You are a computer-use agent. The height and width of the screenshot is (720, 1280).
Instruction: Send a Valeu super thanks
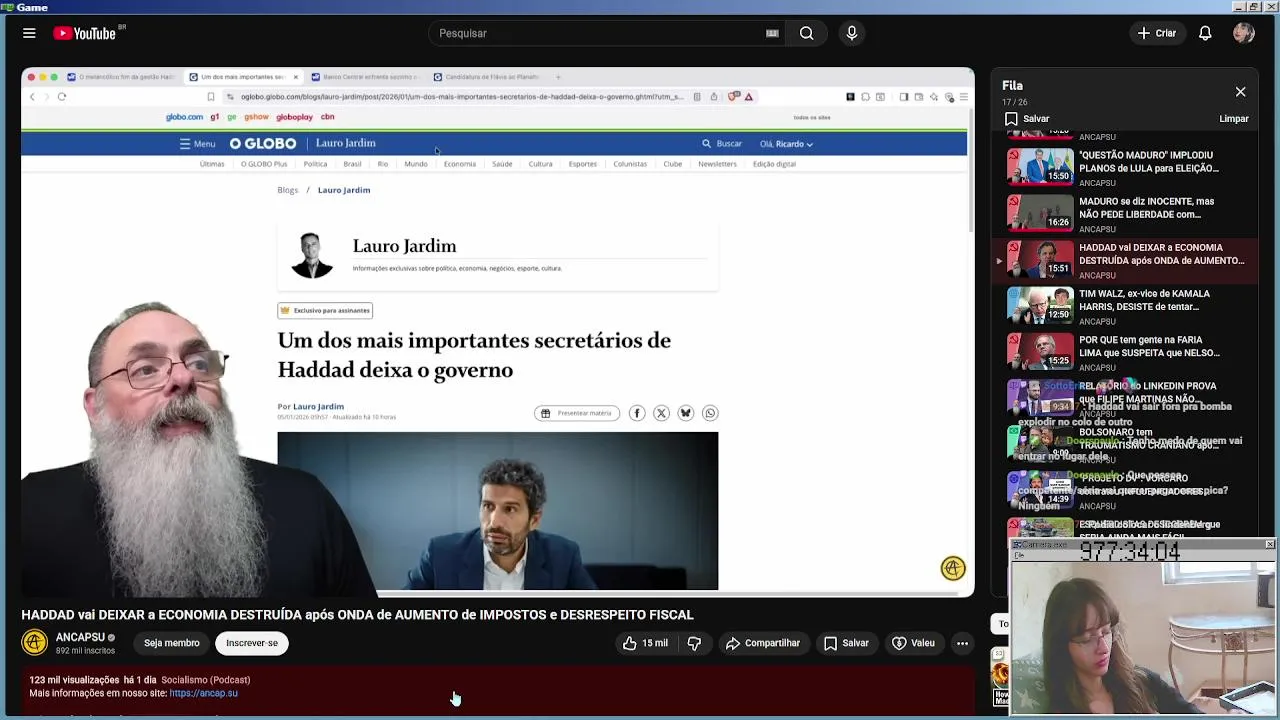click(913, 643)
